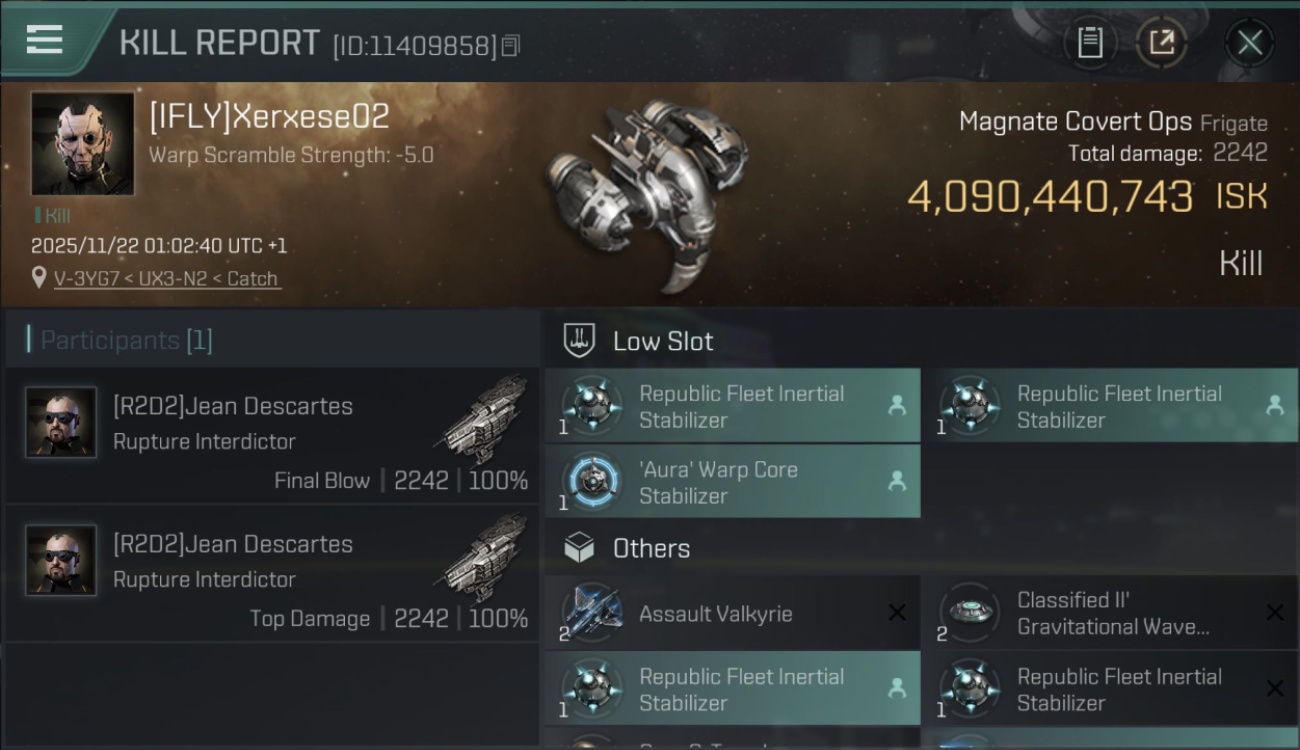Share the kill report externally
1300x750 pixels.
[1162, 43]
